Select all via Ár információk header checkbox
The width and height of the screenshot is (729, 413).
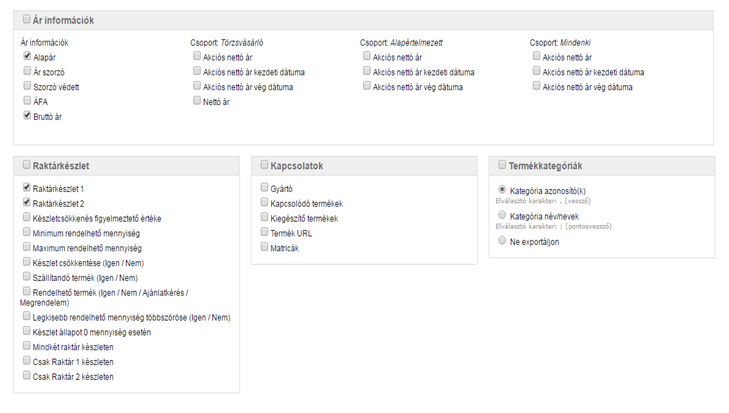[27, 19]
